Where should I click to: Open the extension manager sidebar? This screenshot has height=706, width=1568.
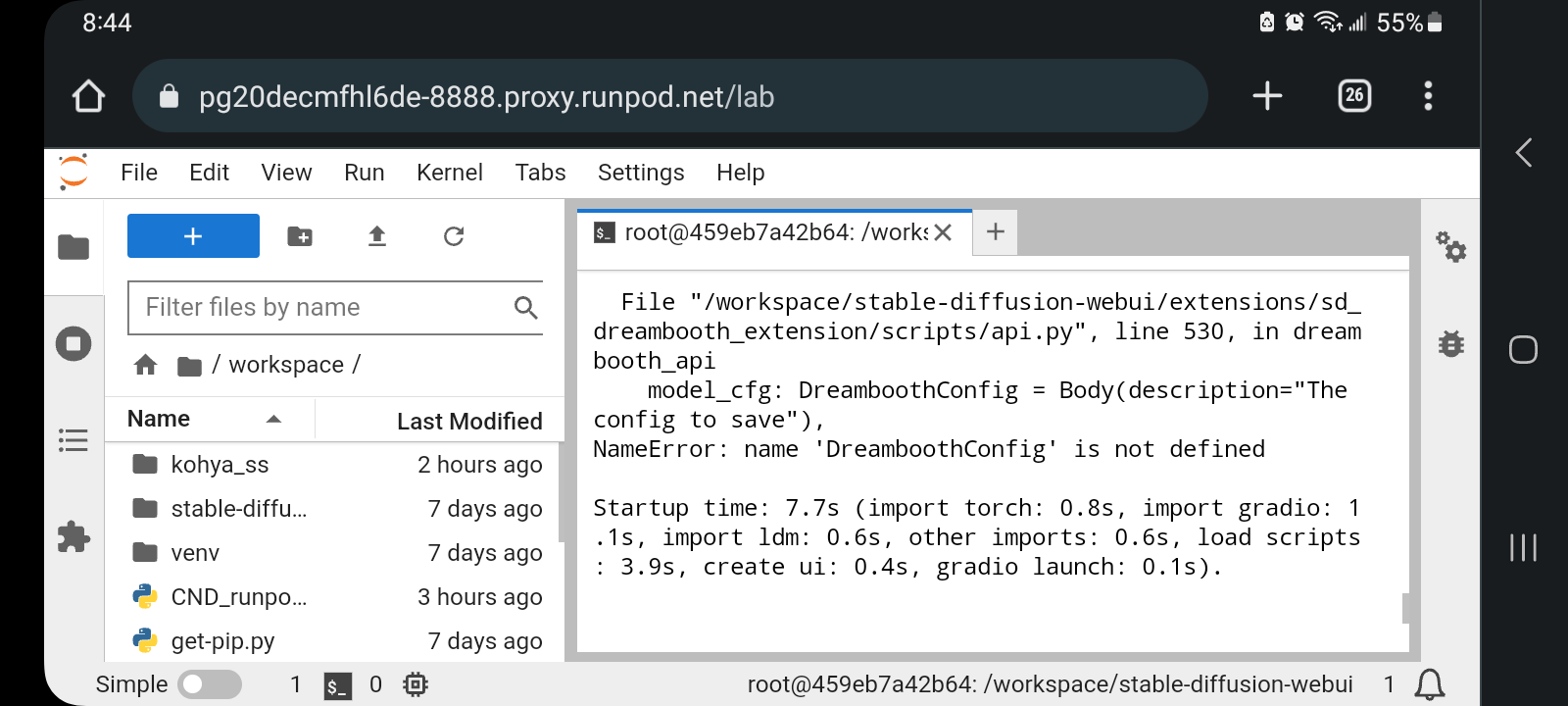[x=74, y=536]
